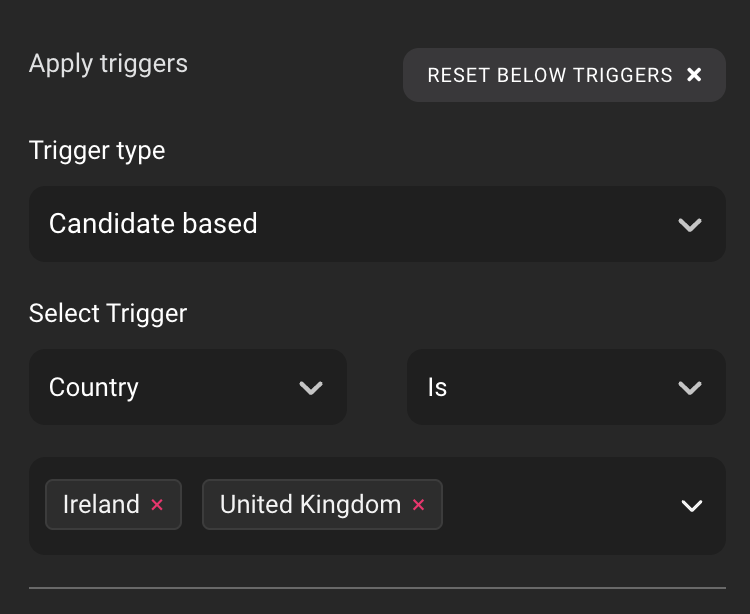Click the empty gap between Country and Is
The height and width of the screenshot is (614, 750).
(x=377, y=387)
